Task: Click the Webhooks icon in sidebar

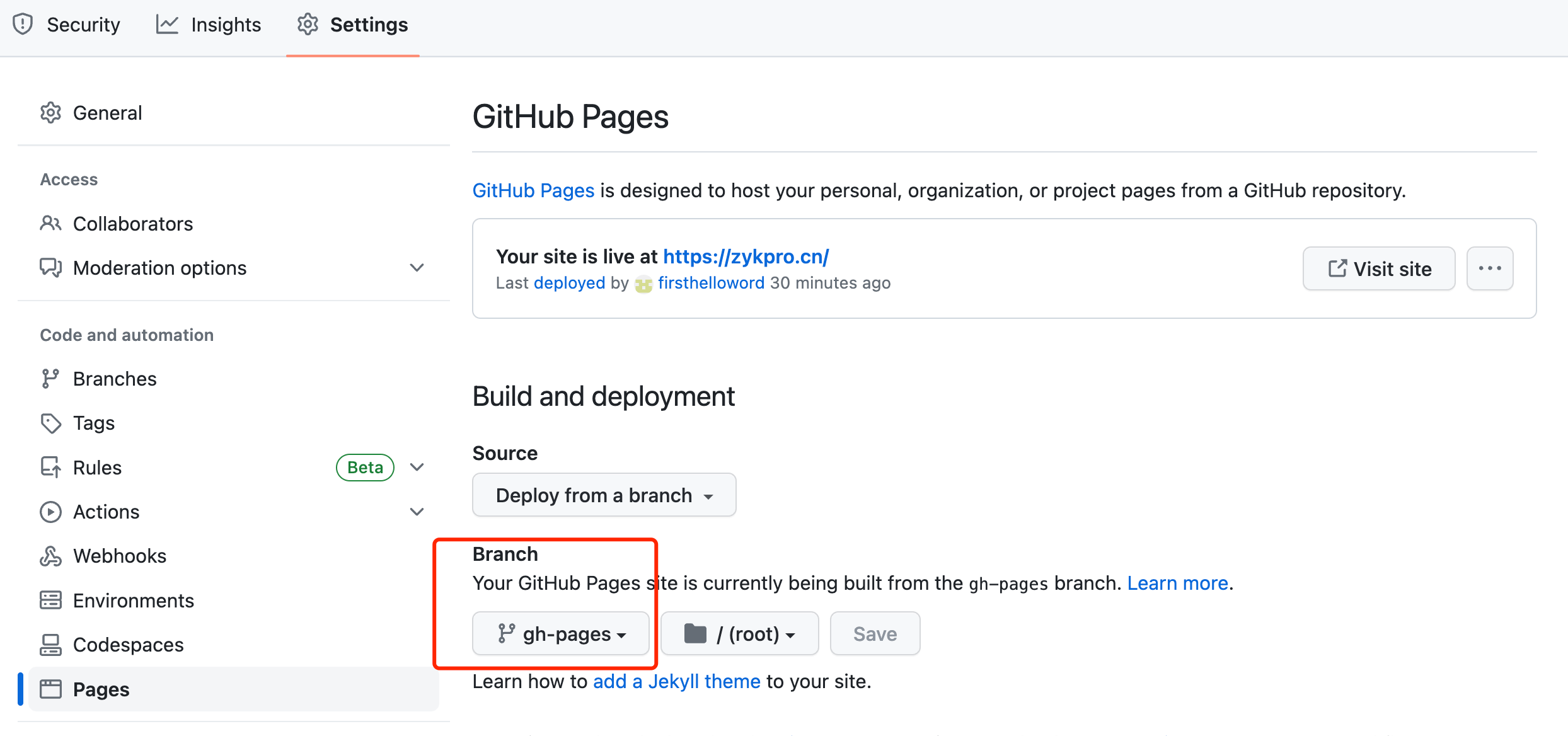Action: pyautogui.click(x=50, y=556)
